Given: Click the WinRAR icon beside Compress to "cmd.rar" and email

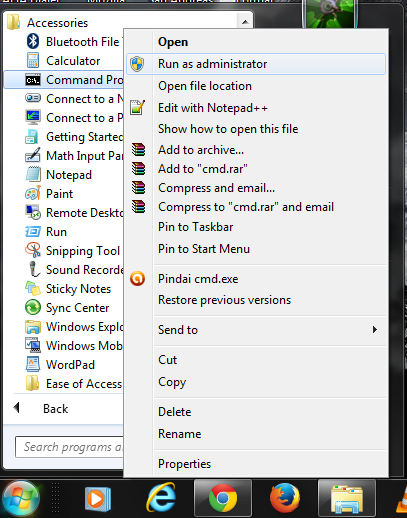Looking at the screenshot, I should tap(138, 207).
